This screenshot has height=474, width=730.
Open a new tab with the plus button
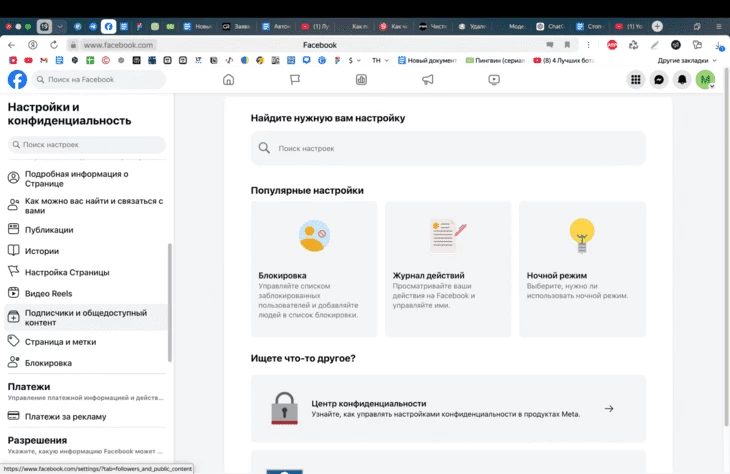pos(657,27)
